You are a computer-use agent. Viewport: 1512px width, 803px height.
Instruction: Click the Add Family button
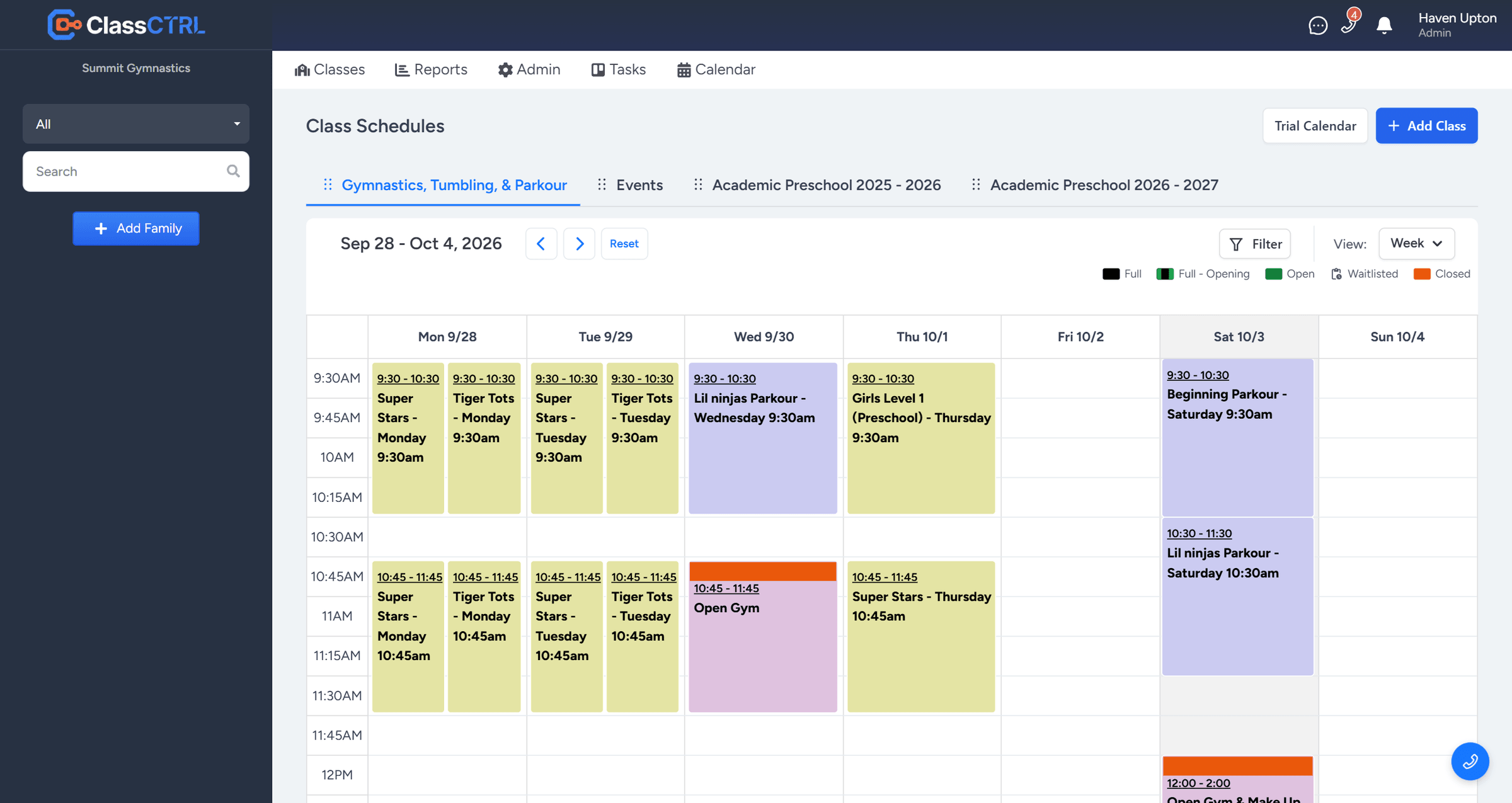[x=136, y=229]
